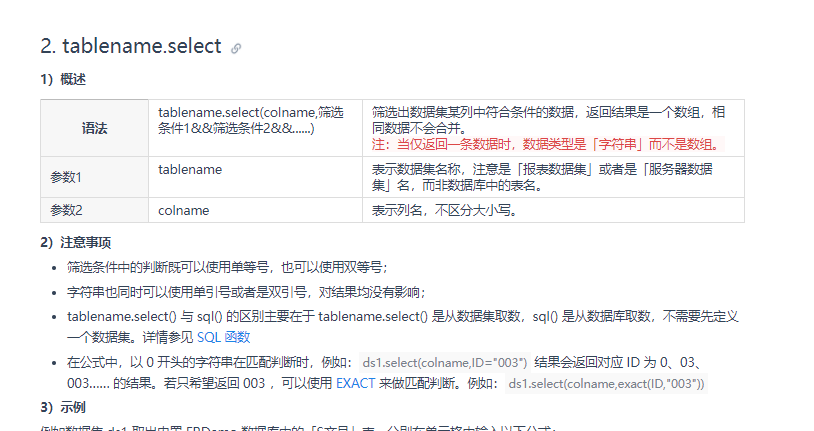
Task: Click the '1) 概述' subheading
Action: click(x=63, y=79)
